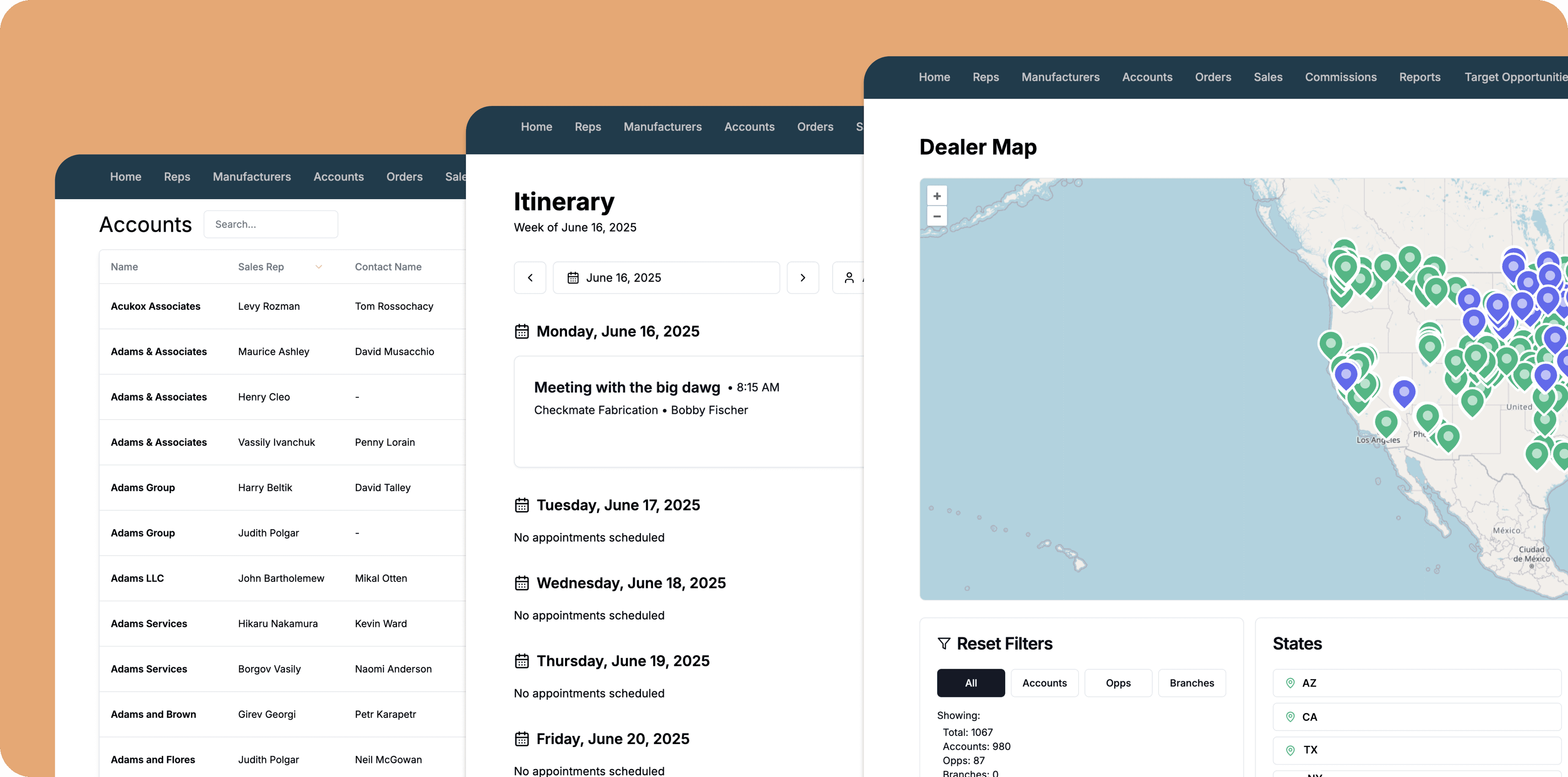
Task: Click contact name Naomi Anderson
Action: [x=393, y=669]
